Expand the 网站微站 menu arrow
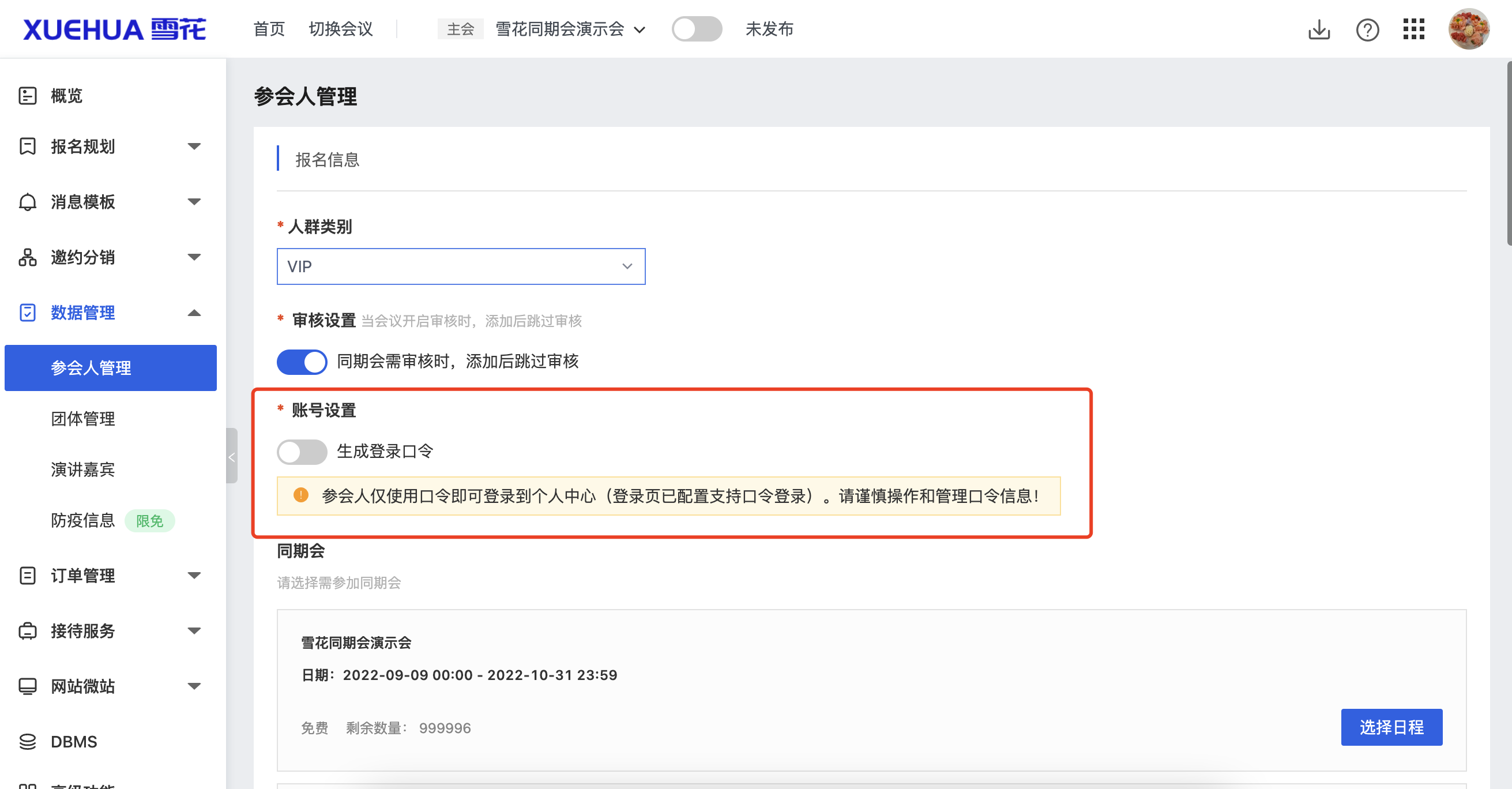Image resolution: width=1512 pixels, height=789 pixels. (x=194, y=686)
